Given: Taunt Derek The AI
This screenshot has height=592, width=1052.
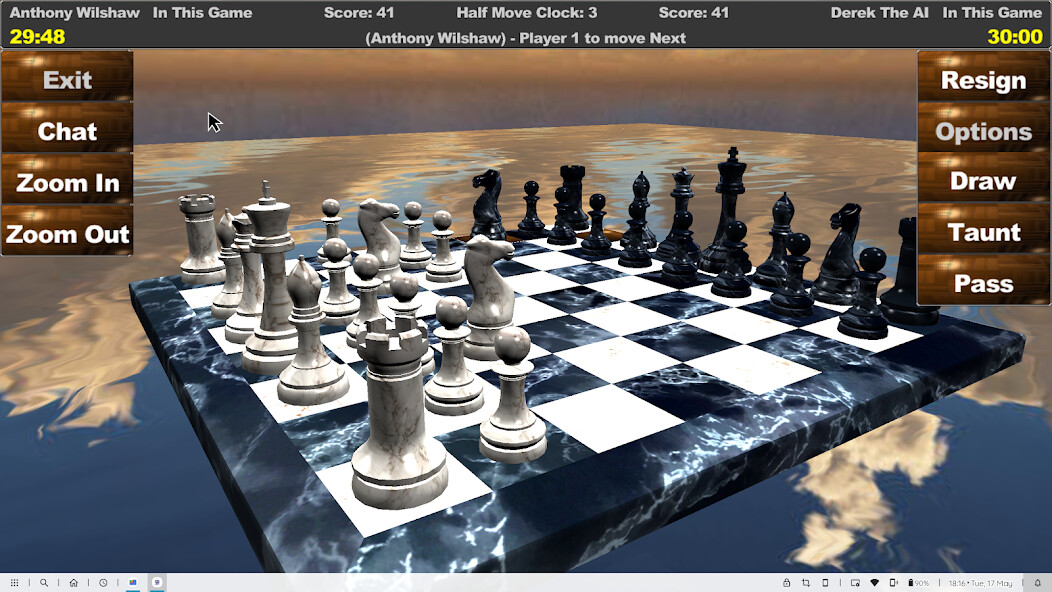Looking at the screenshot, I should click(983, 232).
